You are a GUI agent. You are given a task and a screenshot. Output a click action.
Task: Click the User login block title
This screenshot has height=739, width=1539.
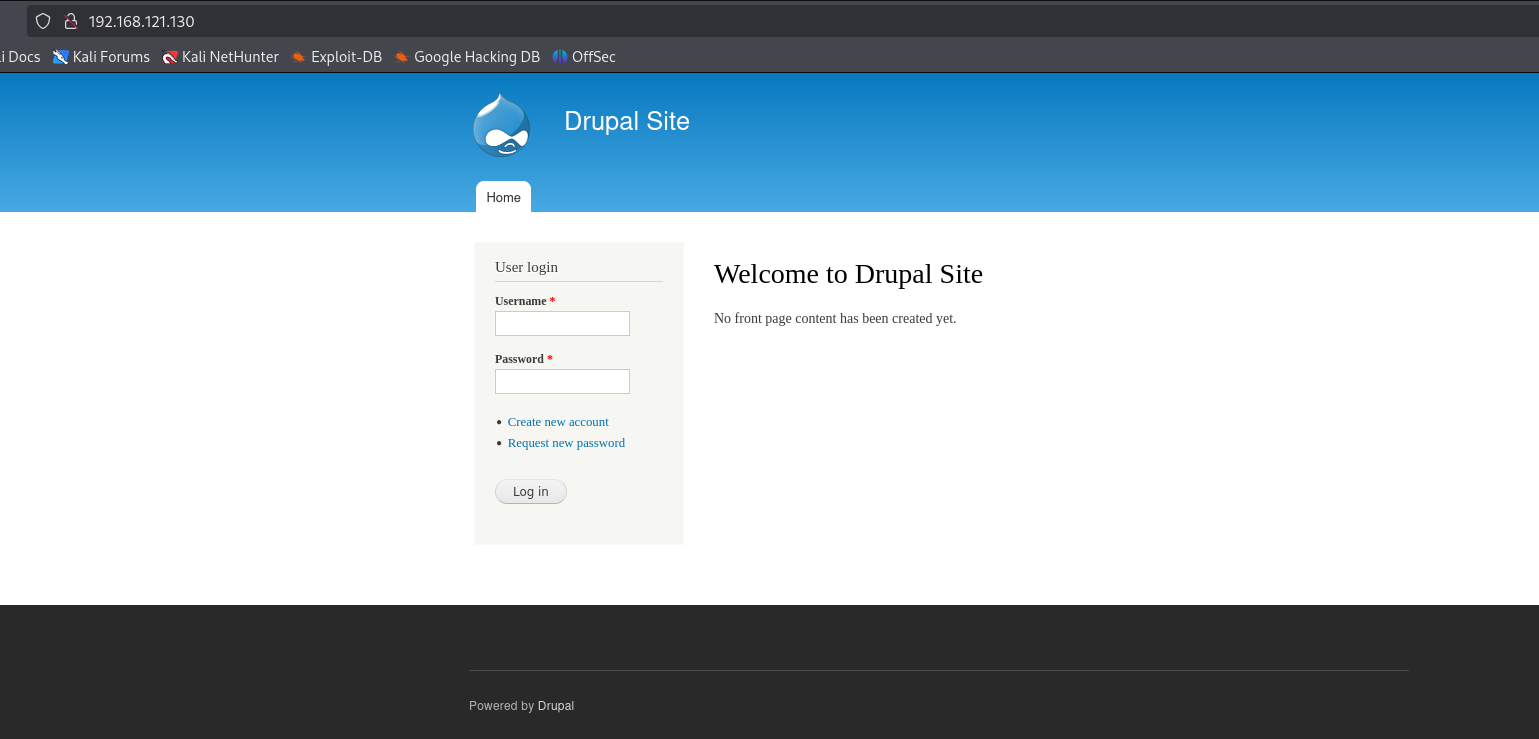coord(526,267)
